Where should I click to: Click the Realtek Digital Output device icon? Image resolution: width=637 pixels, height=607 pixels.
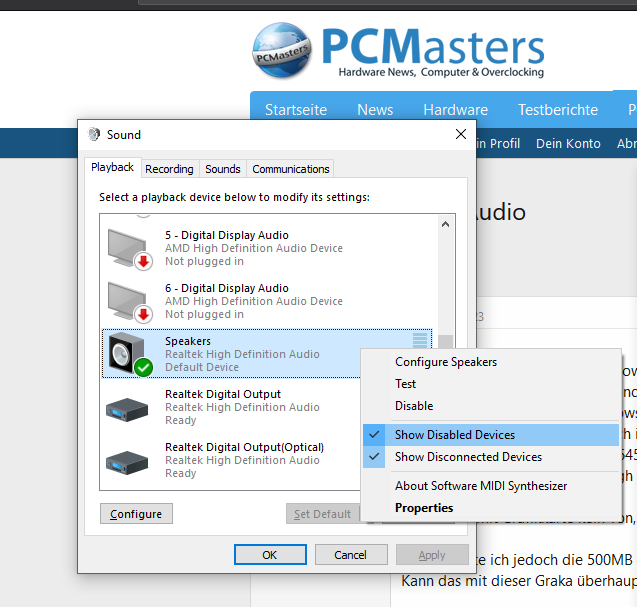click(127, 409)
